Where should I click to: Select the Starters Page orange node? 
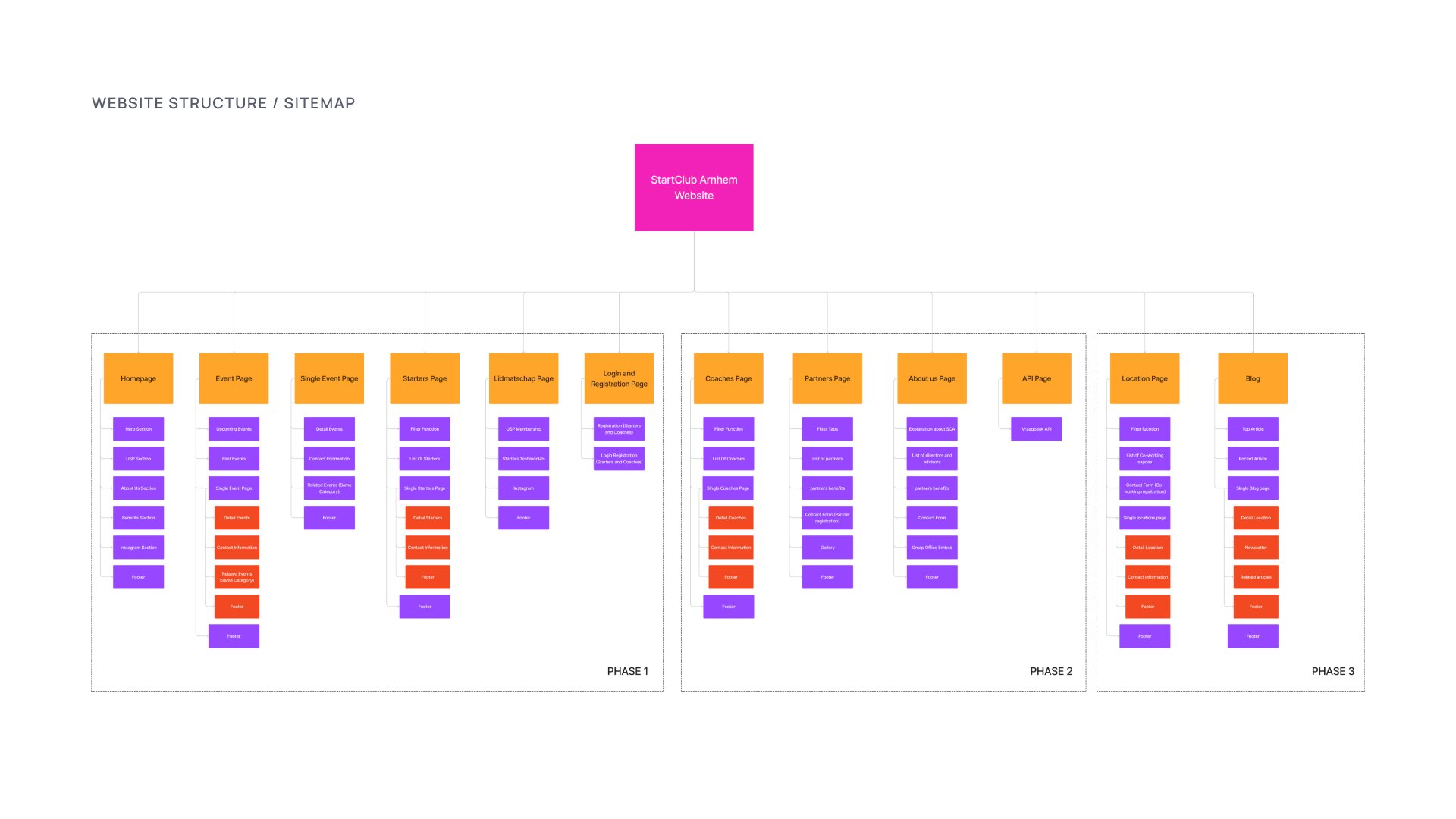(425, 378)
